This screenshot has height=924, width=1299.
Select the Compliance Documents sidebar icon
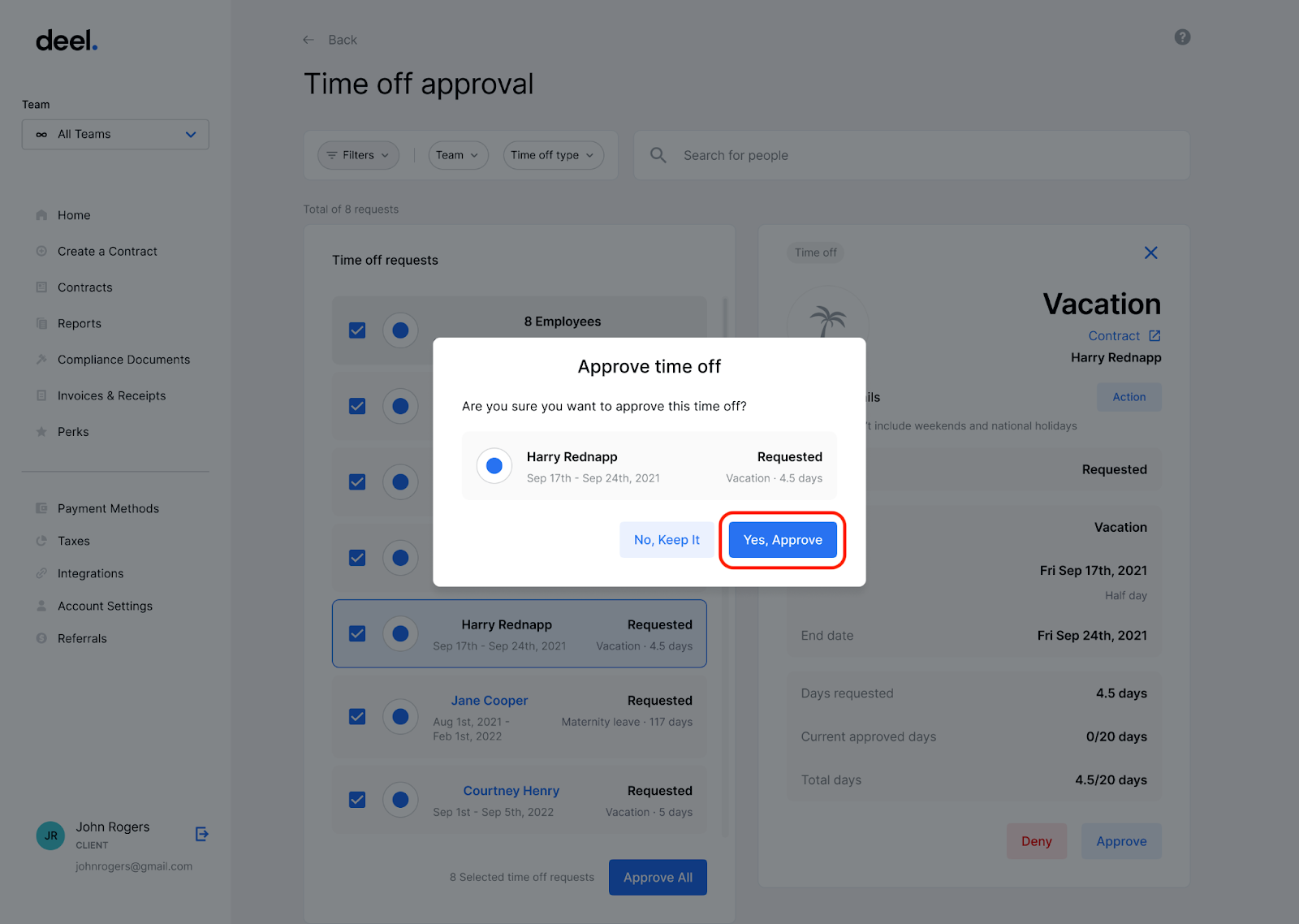pyautogui.click(x=41, y=359)
